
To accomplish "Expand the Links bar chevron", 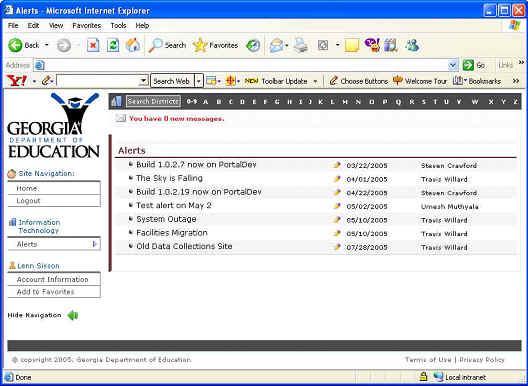I will coord(521,62).
